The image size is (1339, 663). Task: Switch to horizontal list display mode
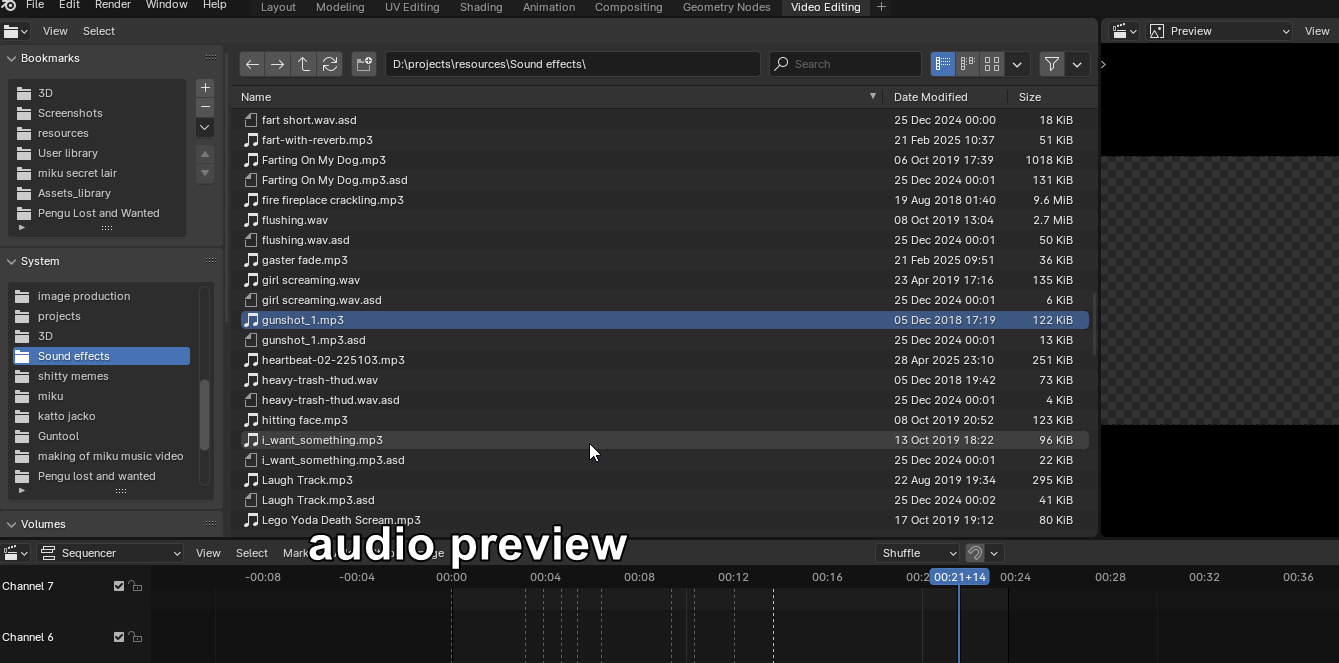click(967, 64)
